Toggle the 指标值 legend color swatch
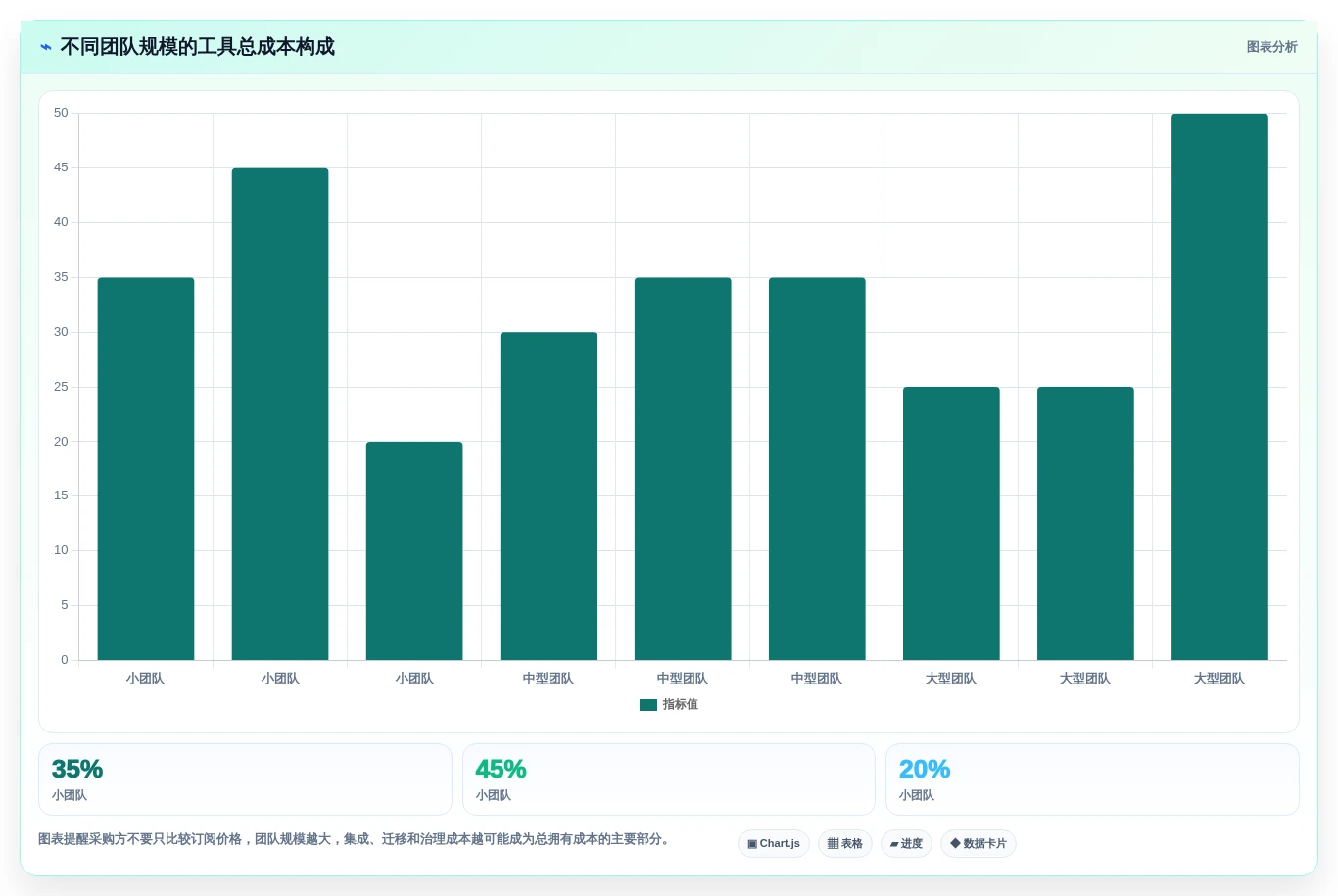Screen dimensions: 1338x896 coord(647,705)
